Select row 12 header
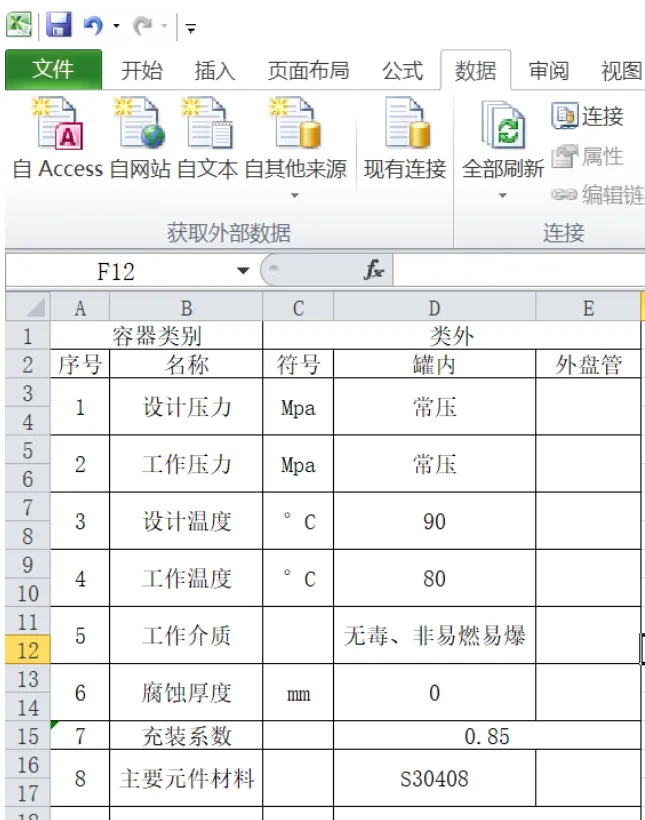 point(28,650)
